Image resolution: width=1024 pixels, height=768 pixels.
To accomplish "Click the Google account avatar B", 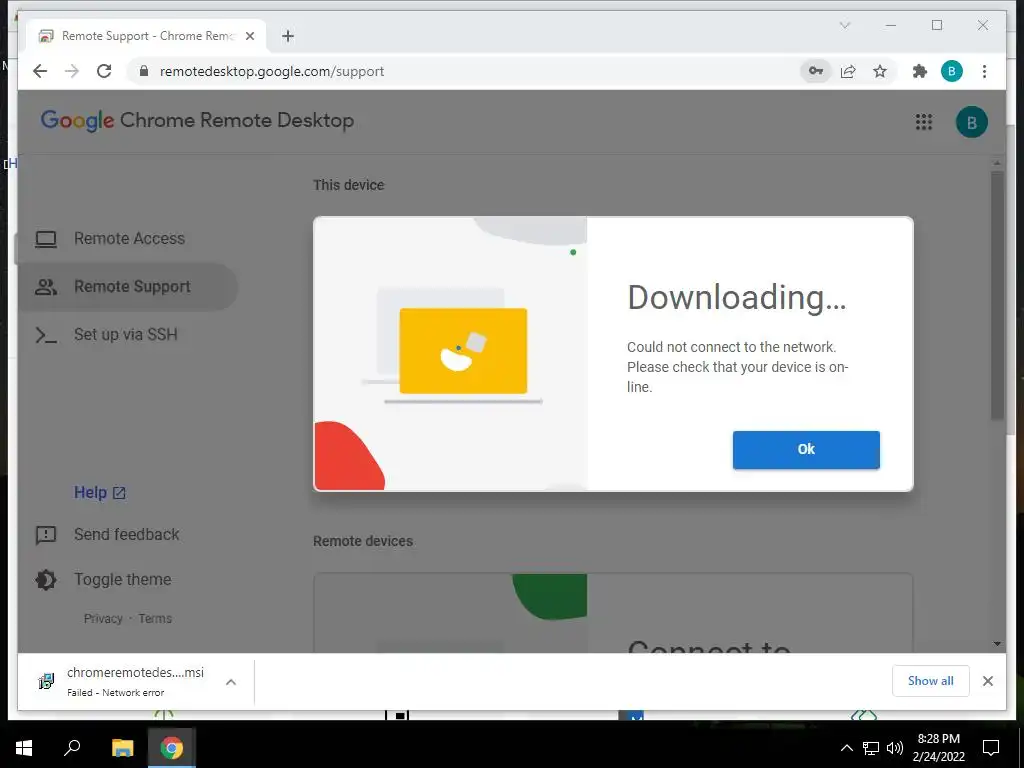I will pos(971,122).
